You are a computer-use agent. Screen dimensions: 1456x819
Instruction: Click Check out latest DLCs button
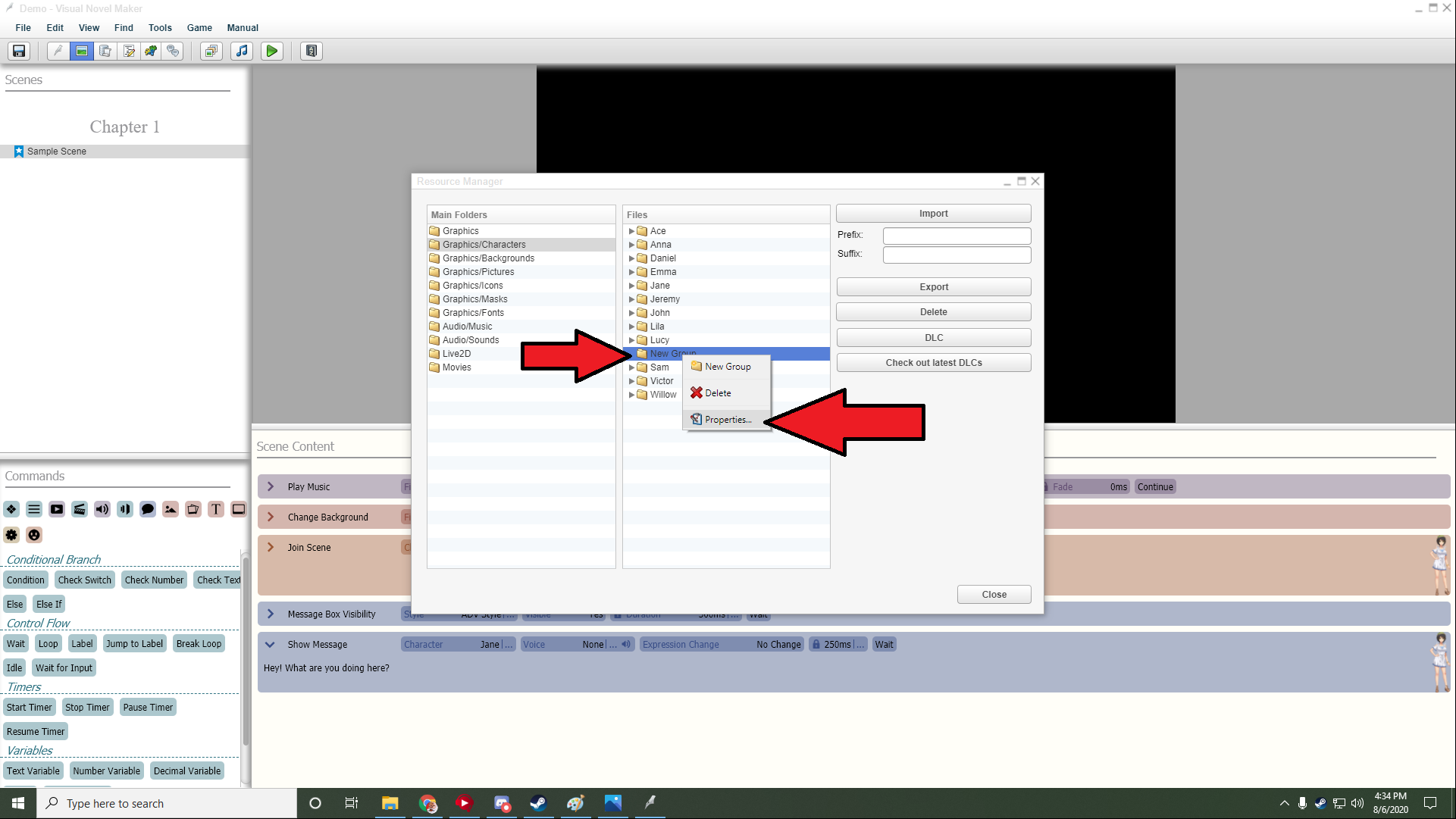point(933,363)
